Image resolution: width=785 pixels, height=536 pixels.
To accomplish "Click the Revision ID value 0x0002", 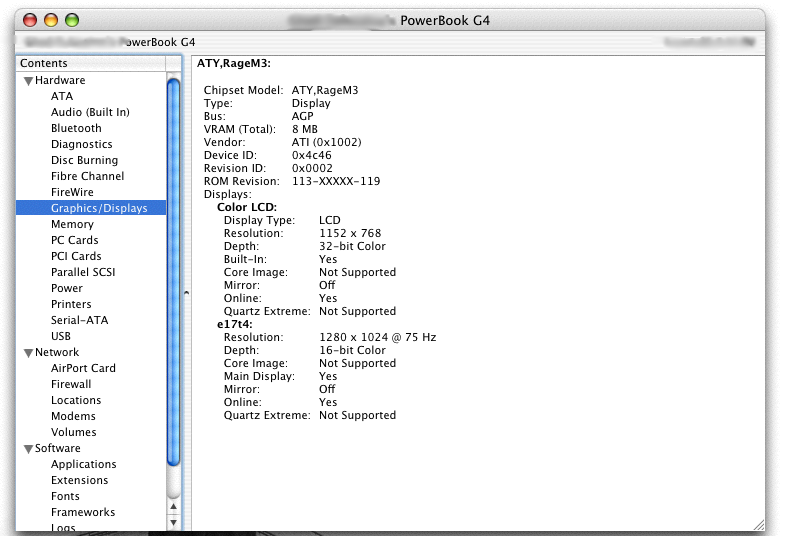I will click(312, 168).
